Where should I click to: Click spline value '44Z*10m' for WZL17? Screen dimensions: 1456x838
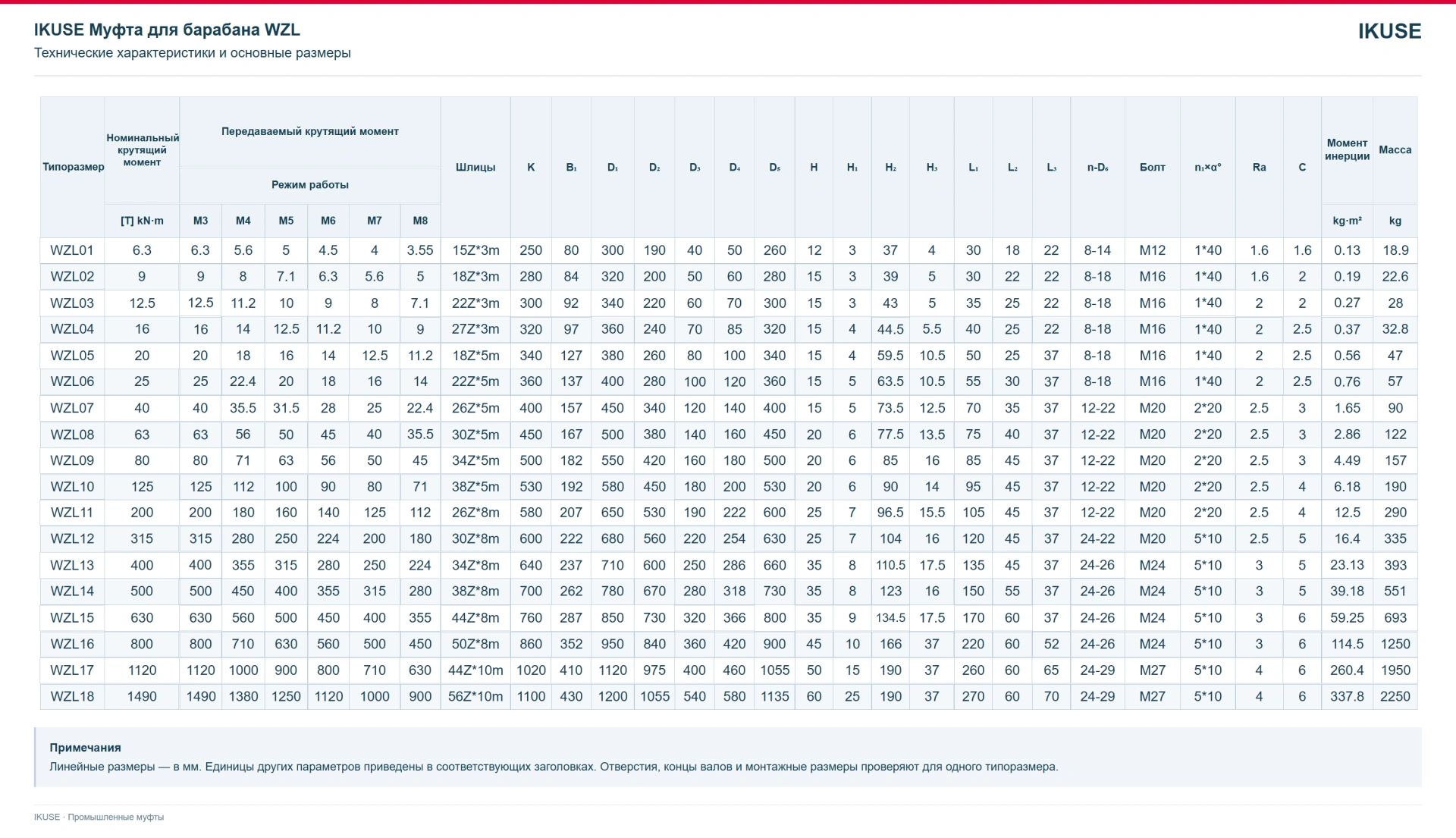point(475,670)
